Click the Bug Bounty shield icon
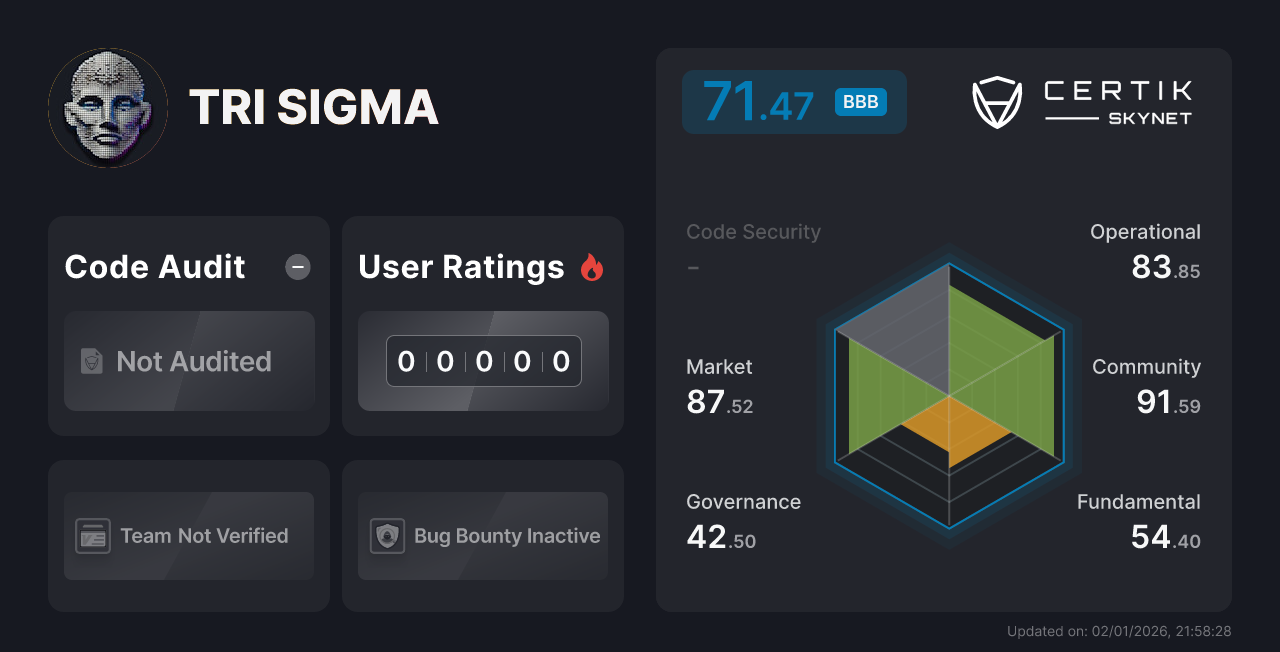The height and width of the screenshot is (652, 1280). [387, 536]
